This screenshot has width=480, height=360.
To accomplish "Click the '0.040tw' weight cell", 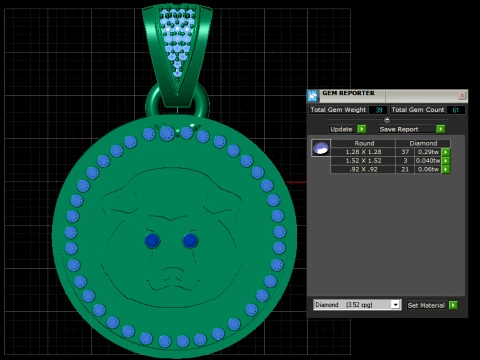I will (428, 161).
